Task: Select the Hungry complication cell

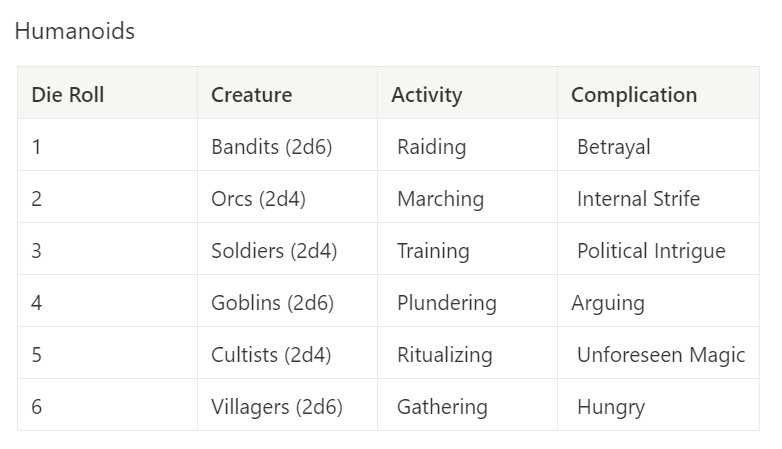Action: point(611,407)
